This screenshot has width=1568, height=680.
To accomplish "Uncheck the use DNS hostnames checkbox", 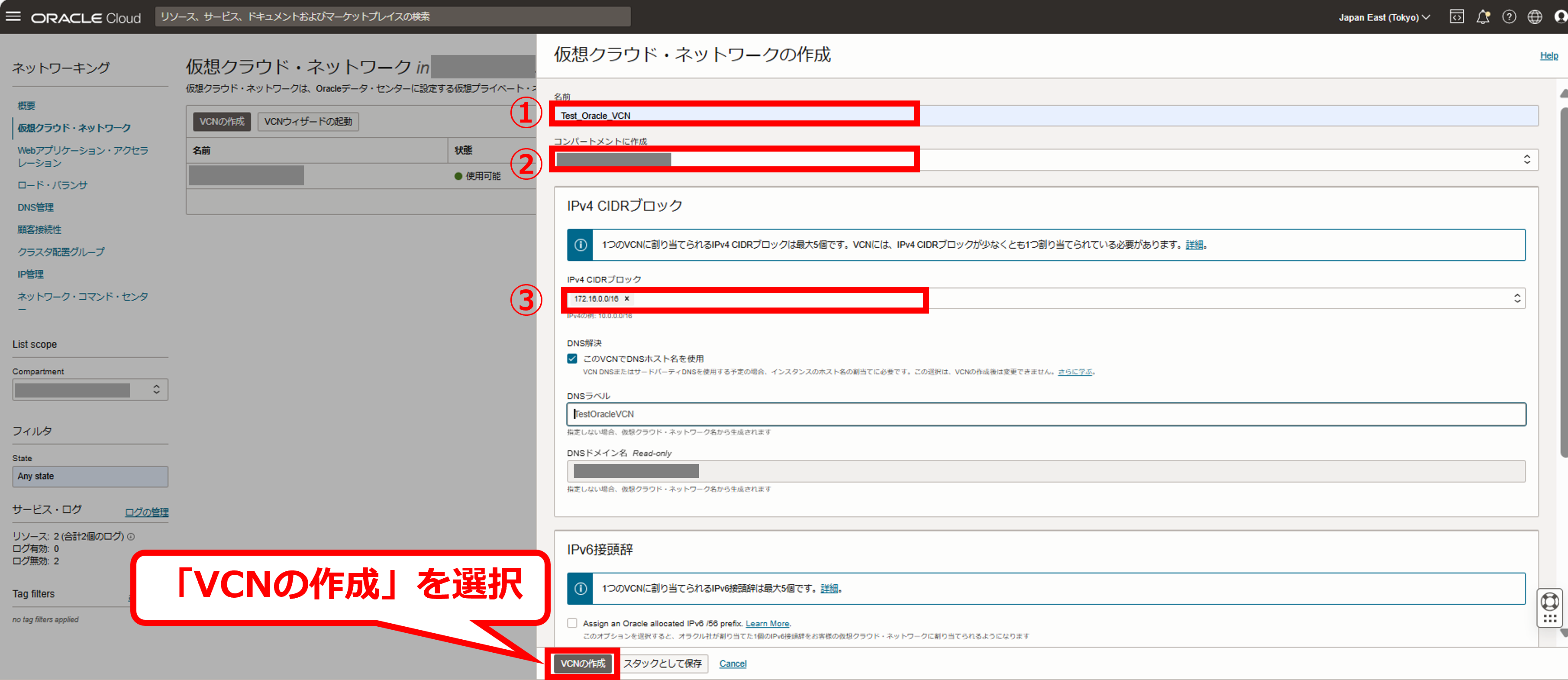I will point(572,359).
